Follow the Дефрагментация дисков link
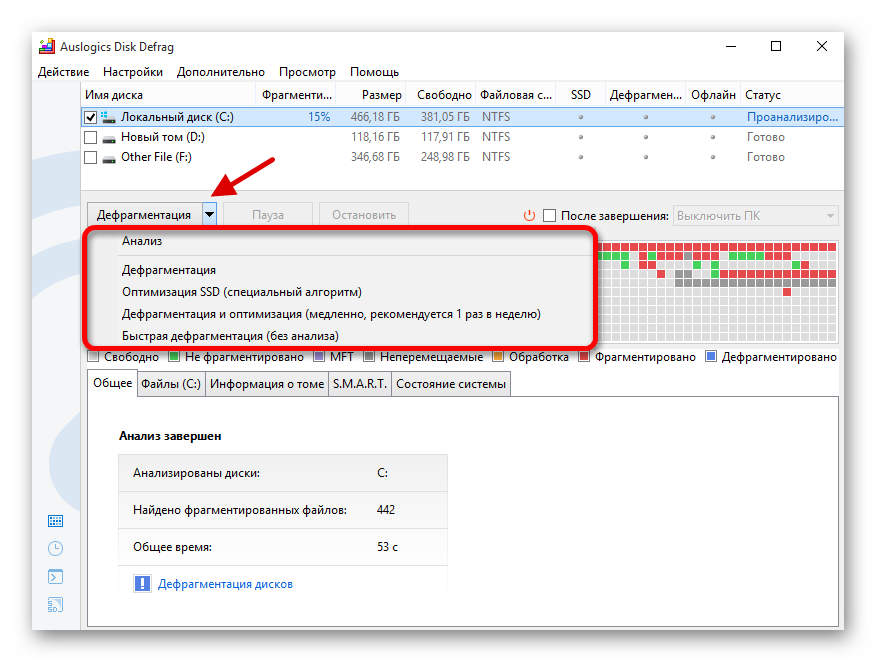 [x=225, y=584]
